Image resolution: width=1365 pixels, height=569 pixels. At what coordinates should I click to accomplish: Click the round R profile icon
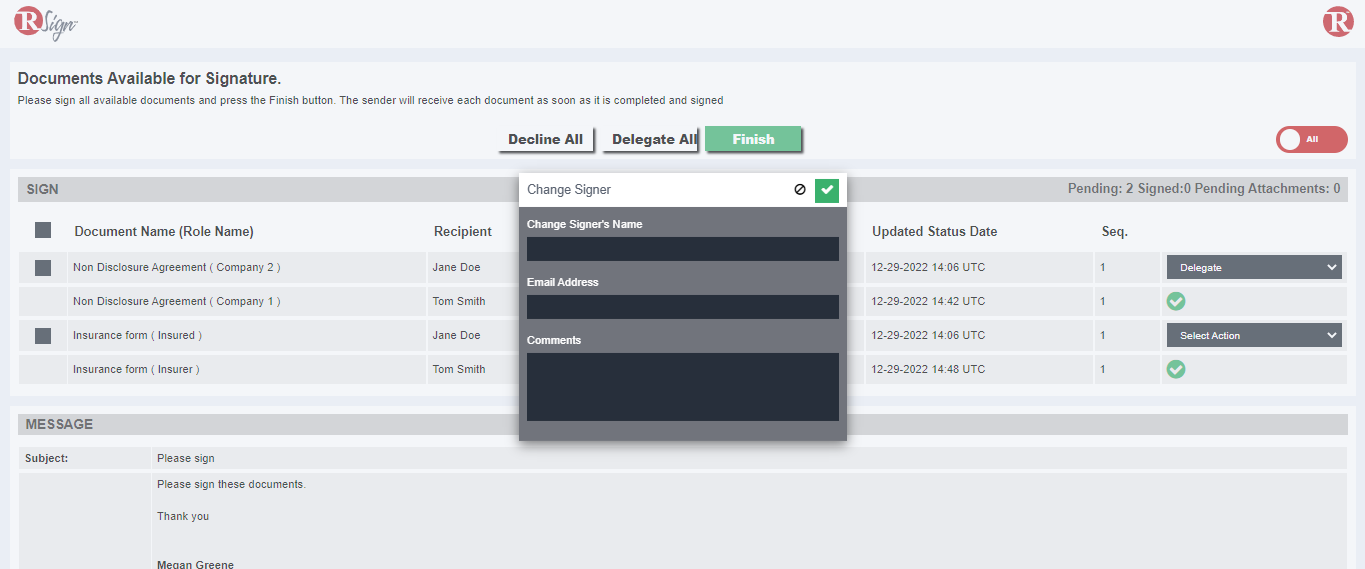pos(1337,22)
